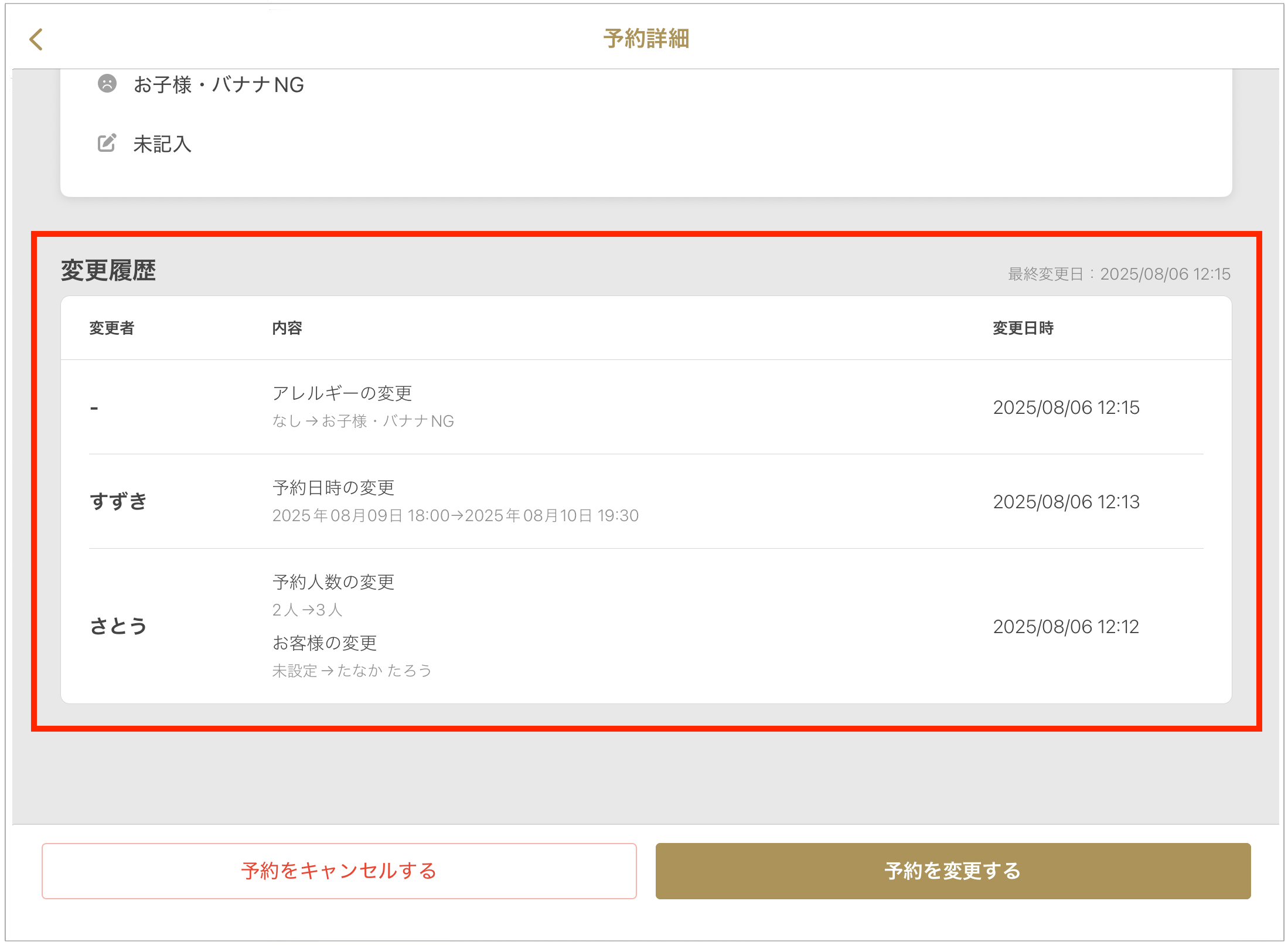Click the 内容 column header
The height and width of the screenshot is (945, 1288).
pyautogui.click(x=287, y=328)
